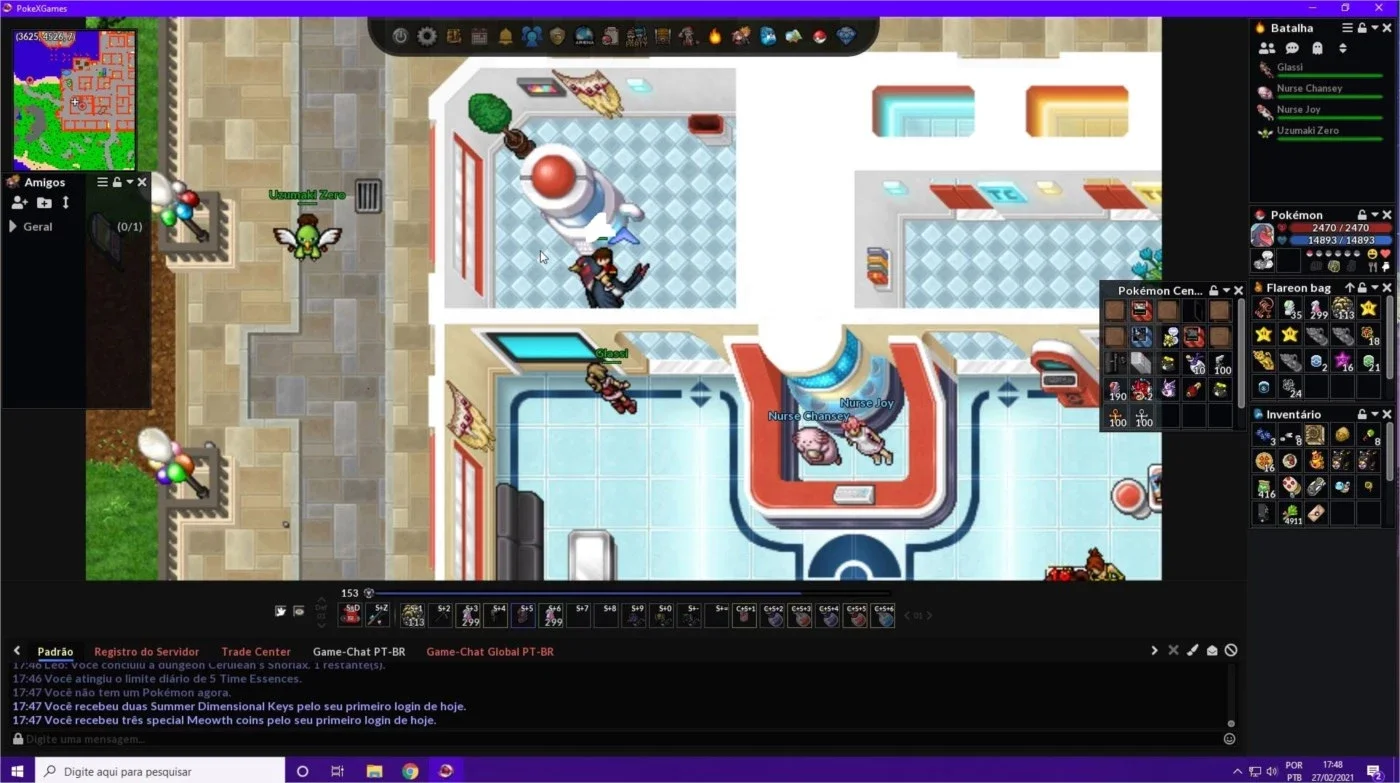
Task: Toggle the chat input lock icon
Action: click(x=17, y=739)
